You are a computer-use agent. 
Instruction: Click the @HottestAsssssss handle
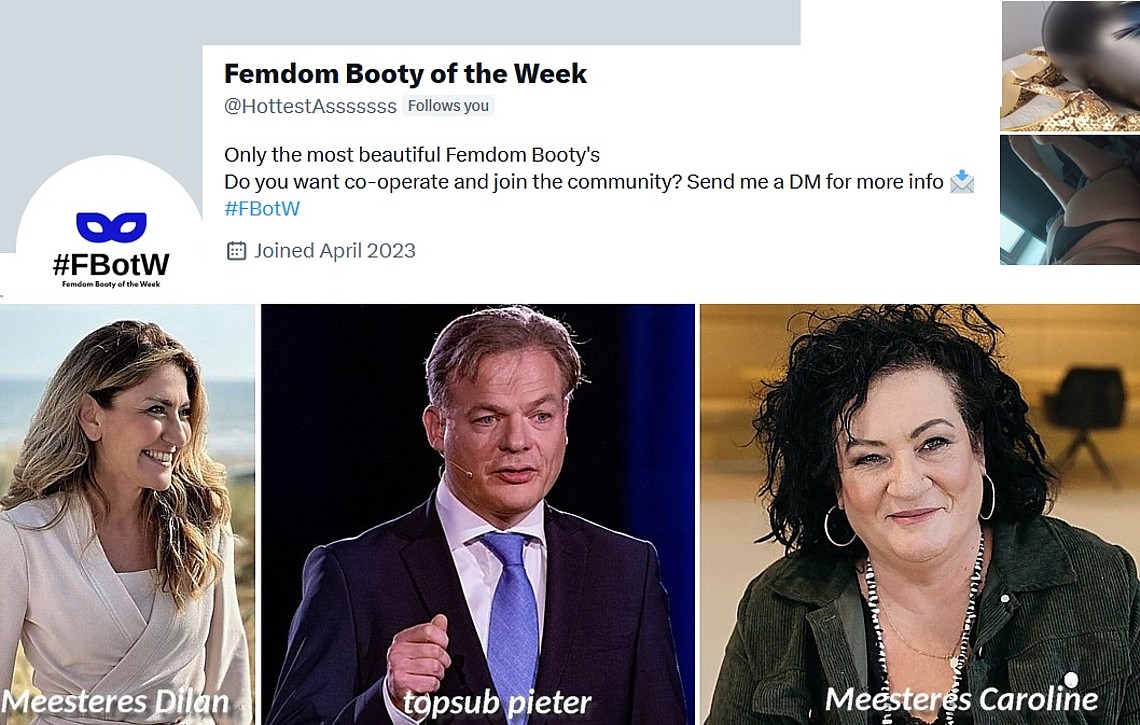click(x=310, y=106)
